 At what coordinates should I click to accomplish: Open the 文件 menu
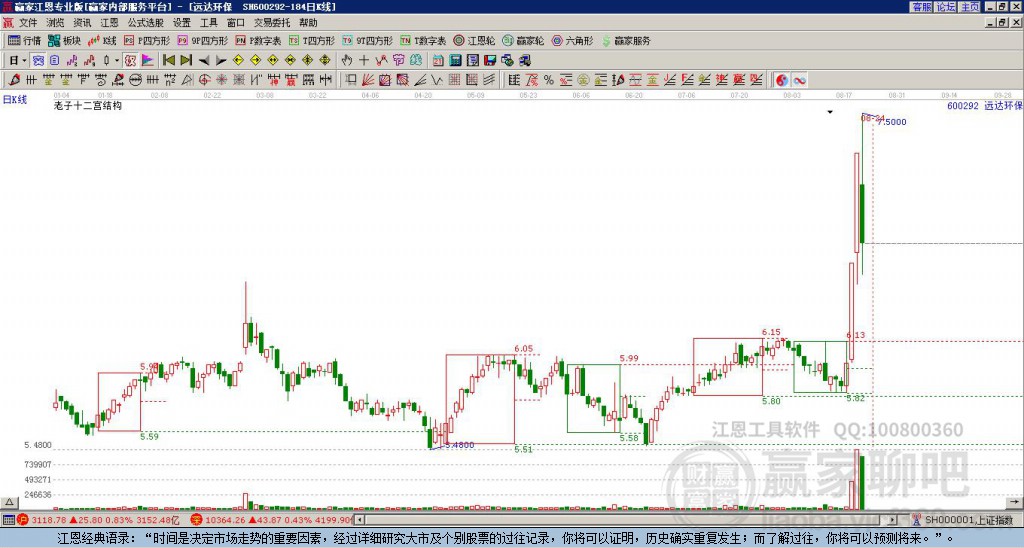pyautogui.click(x=28, y=23)
